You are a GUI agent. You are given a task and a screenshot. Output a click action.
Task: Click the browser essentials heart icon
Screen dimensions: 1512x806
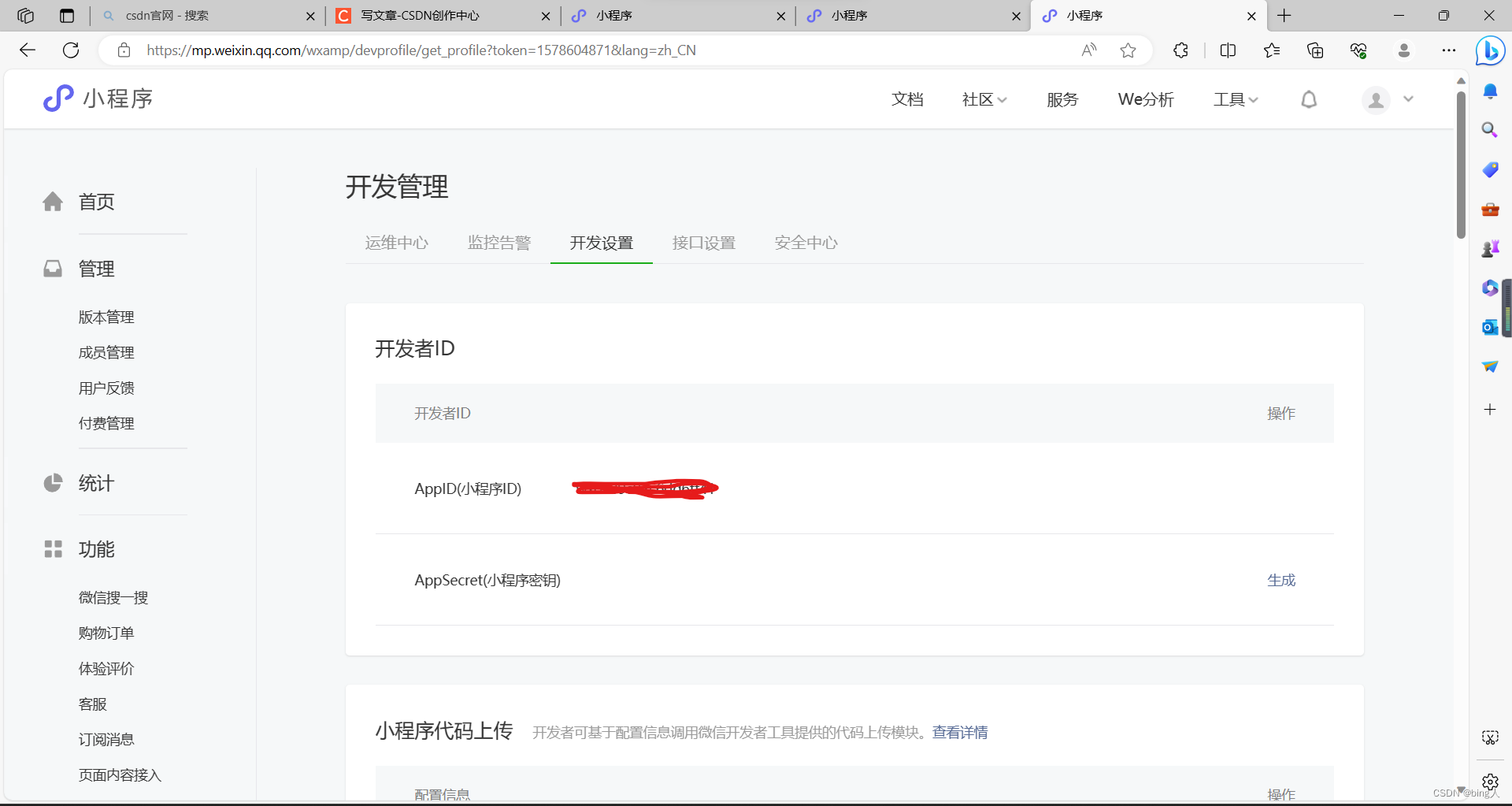1358,50
